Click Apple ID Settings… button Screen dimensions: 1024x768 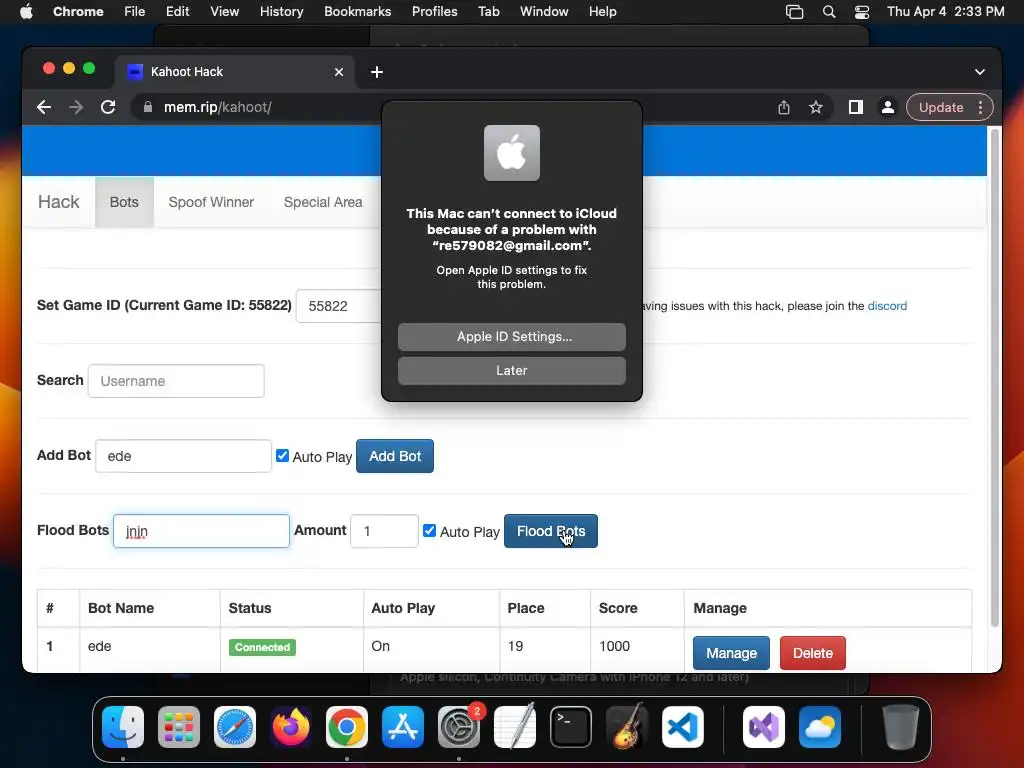point(511,336)
